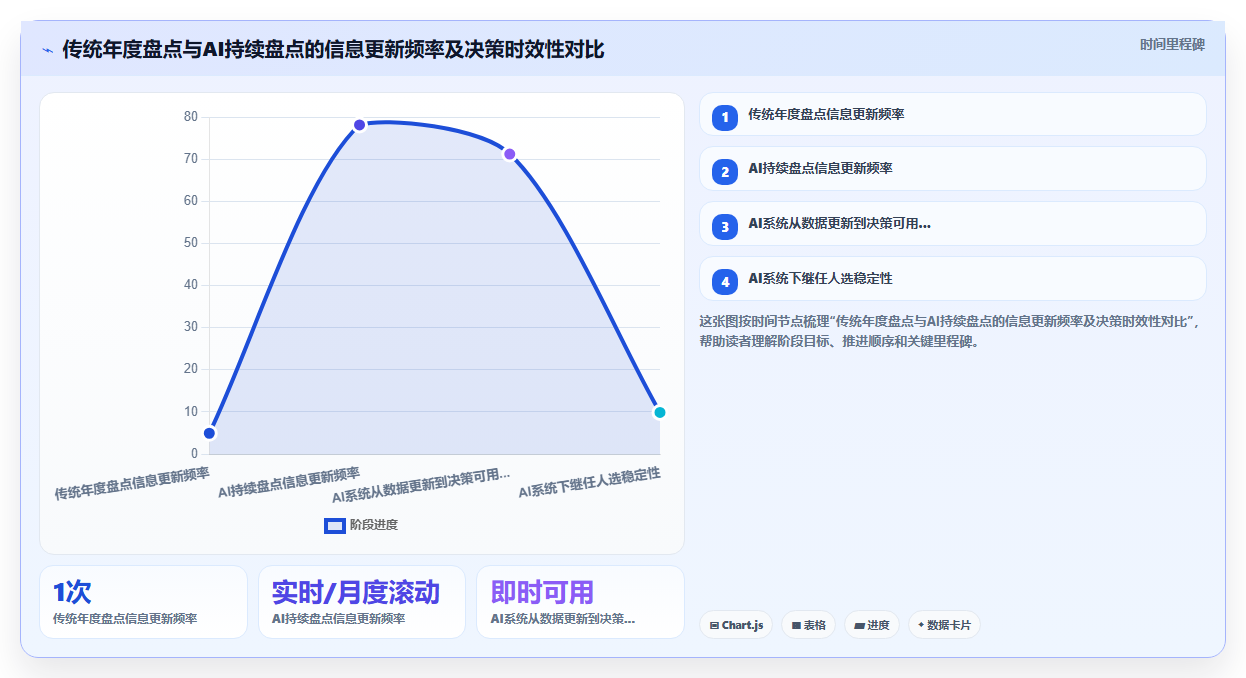The width and height of the screenshot is (1246, 678).
Task: Click the 实时/月度滚动 data card
Action: coord(362,602)
